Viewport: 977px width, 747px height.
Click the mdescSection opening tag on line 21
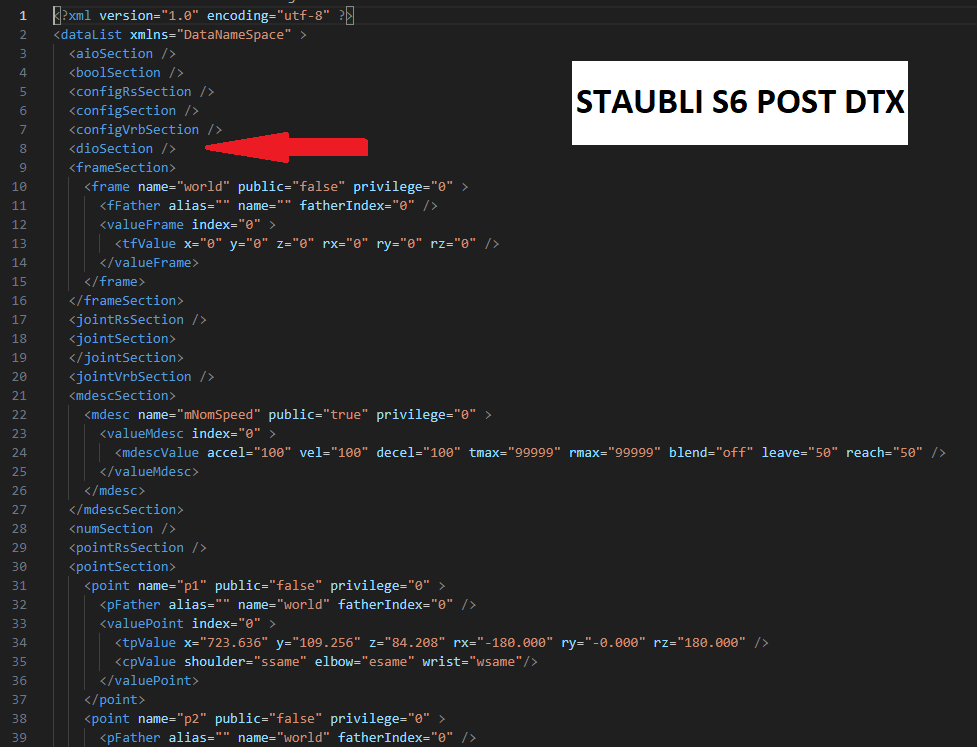[122, 396]
